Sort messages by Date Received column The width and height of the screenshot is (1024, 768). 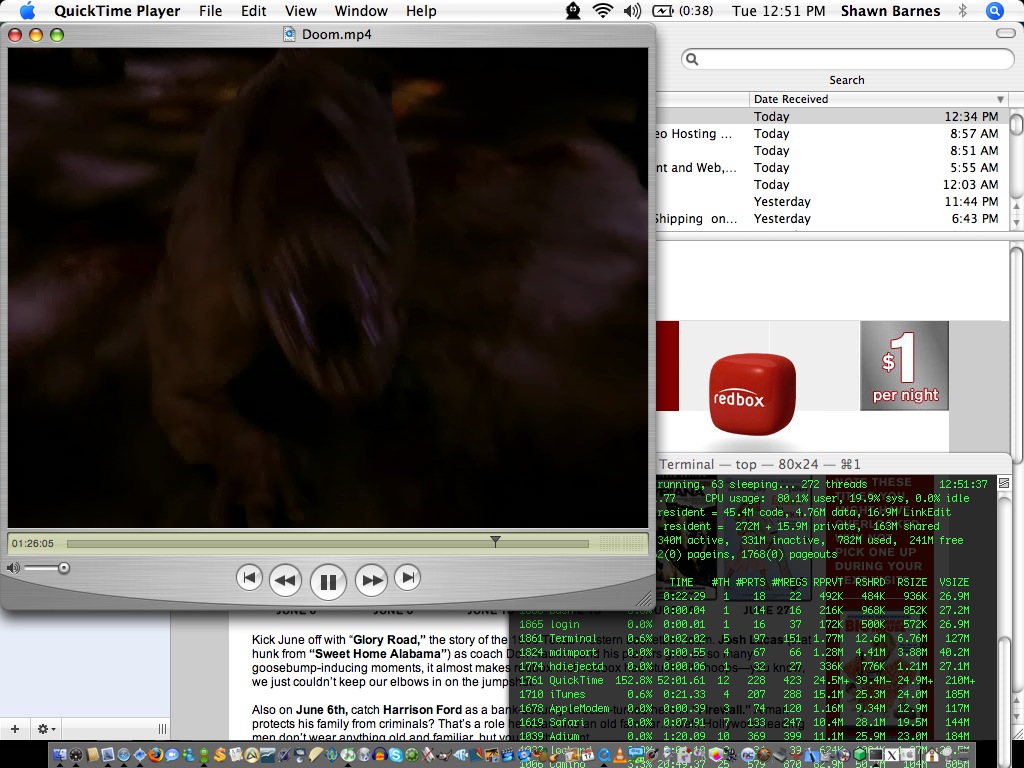[878, 99]
